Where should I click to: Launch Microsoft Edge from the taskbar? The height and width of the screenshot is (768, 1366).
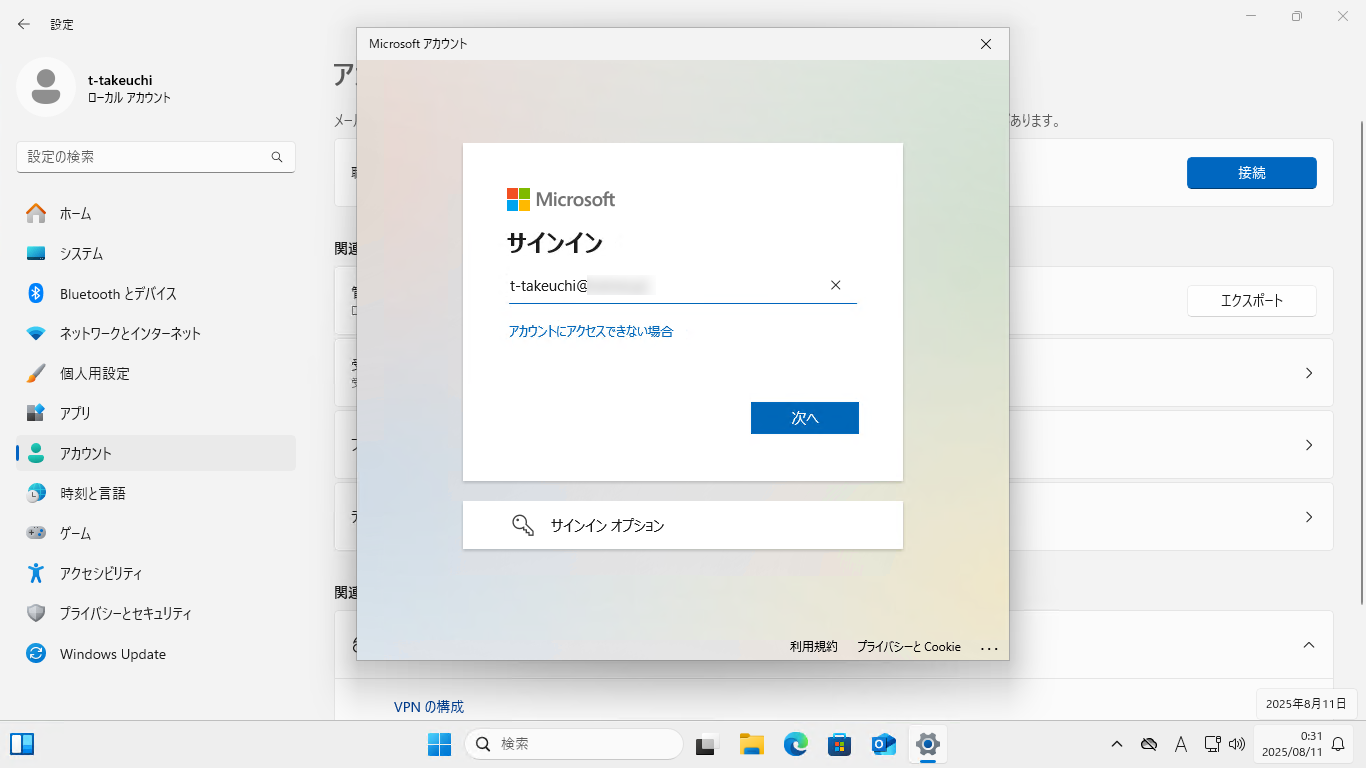click(x=796, y=744)
